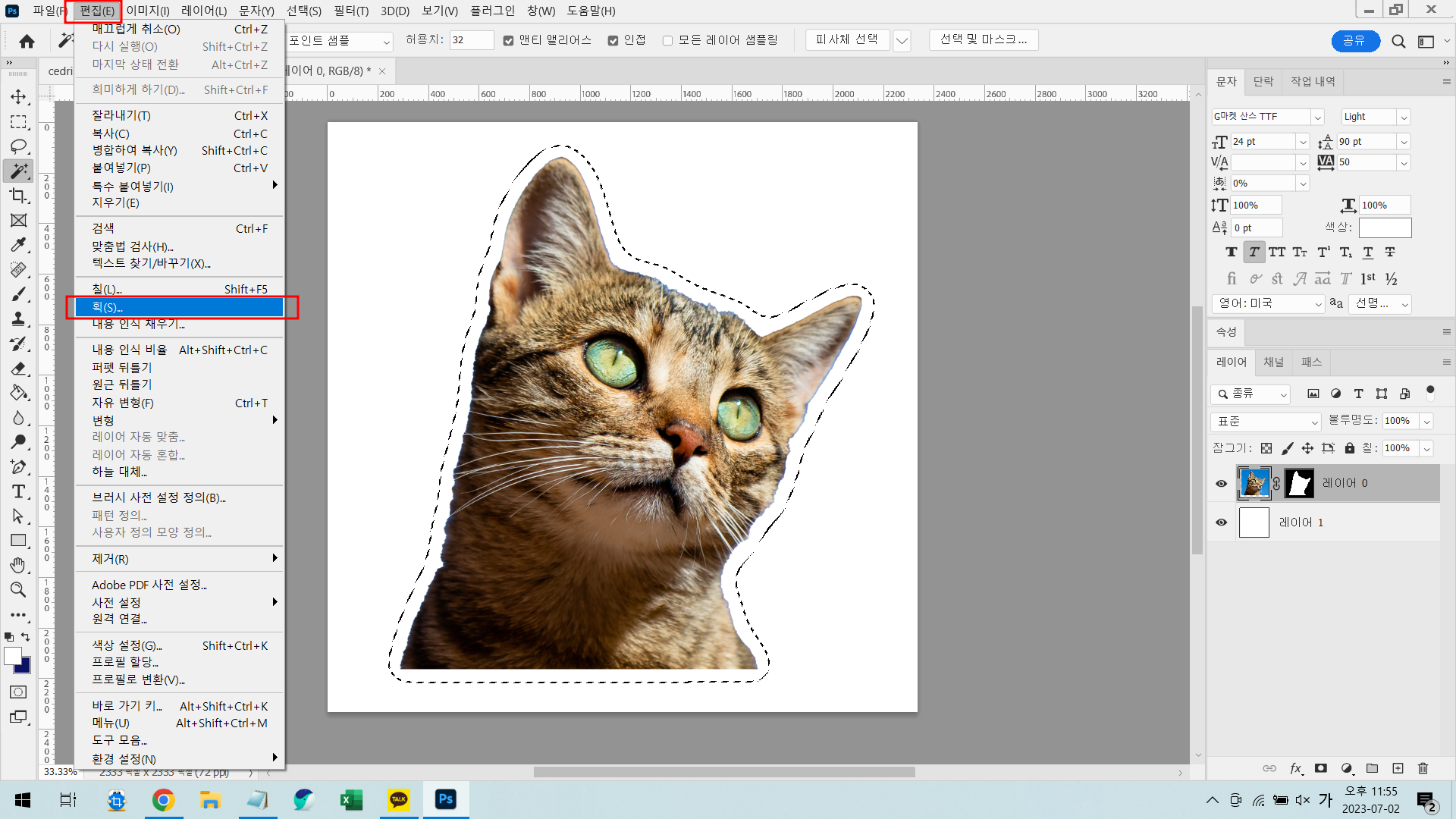Select the Move tool
The image size is (1456, 819).
pos(19,97)
